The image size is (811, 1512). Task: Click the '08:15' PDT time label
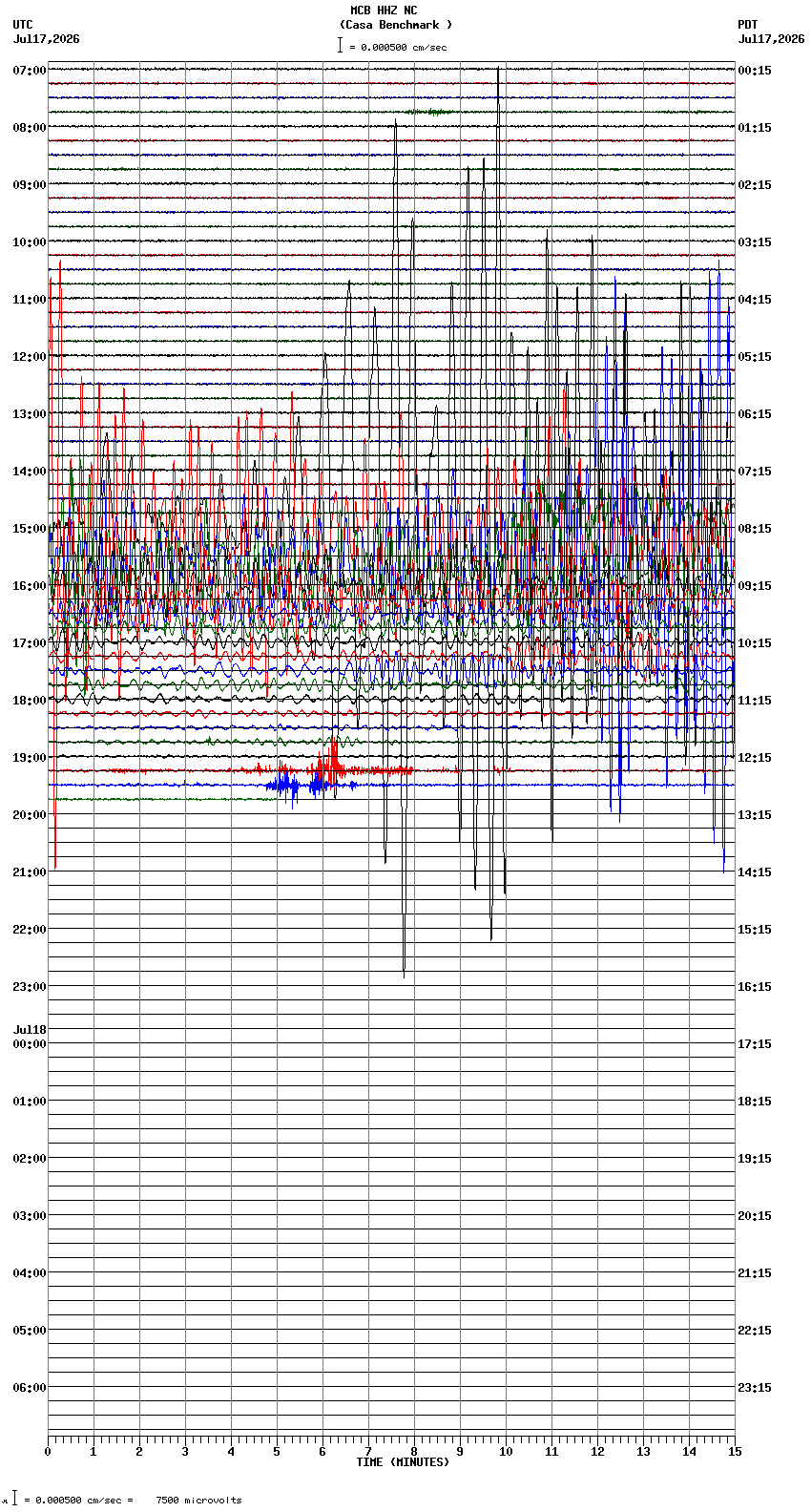point(755,529)
